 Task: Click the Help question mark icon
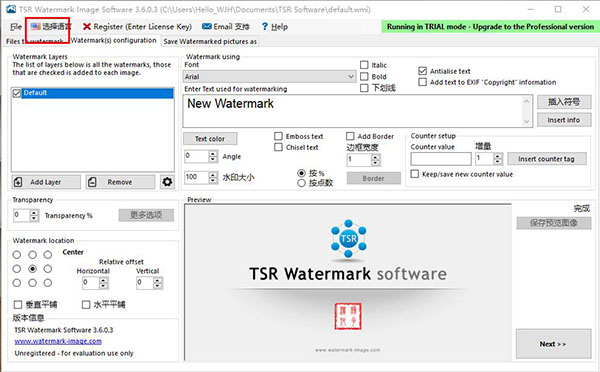point(265,26)
